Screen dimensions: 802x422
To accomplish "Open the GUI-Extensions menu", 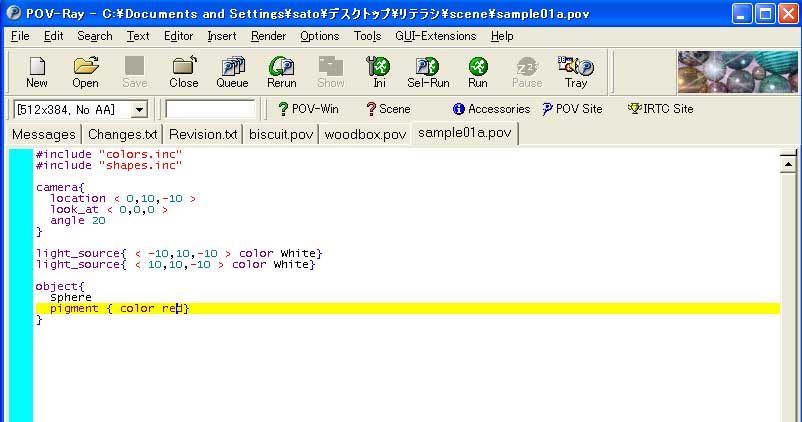I will 436,36.
